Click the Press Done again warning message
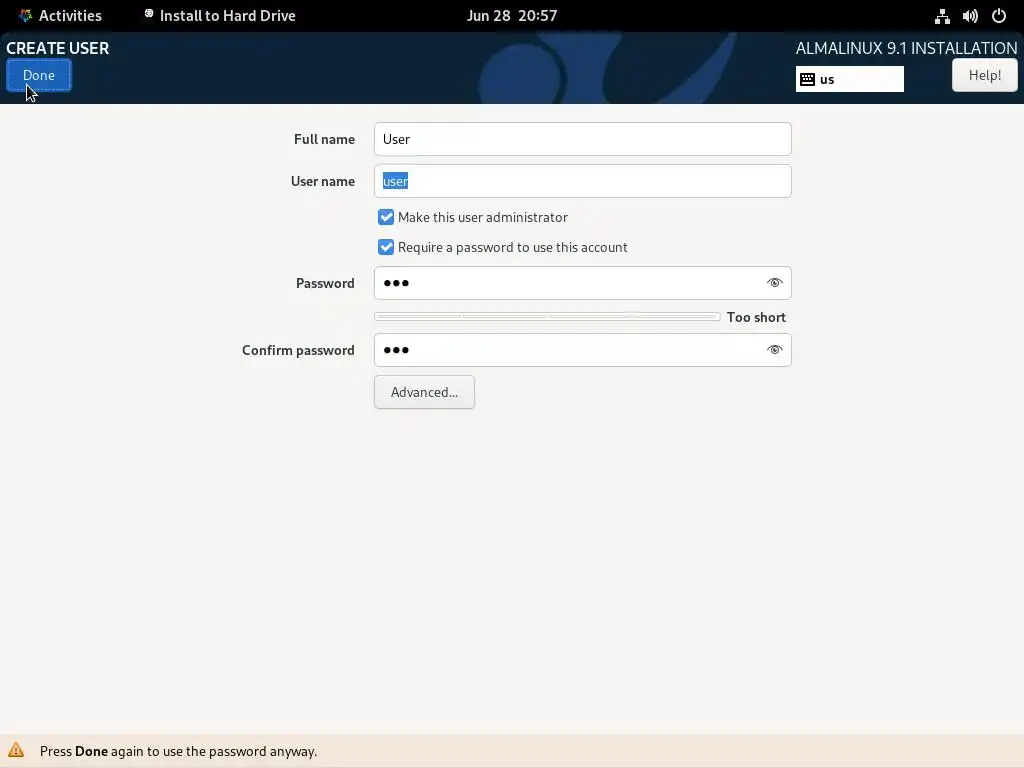The width and height of the screenshot is (1024, 768). tap(178, 751)
